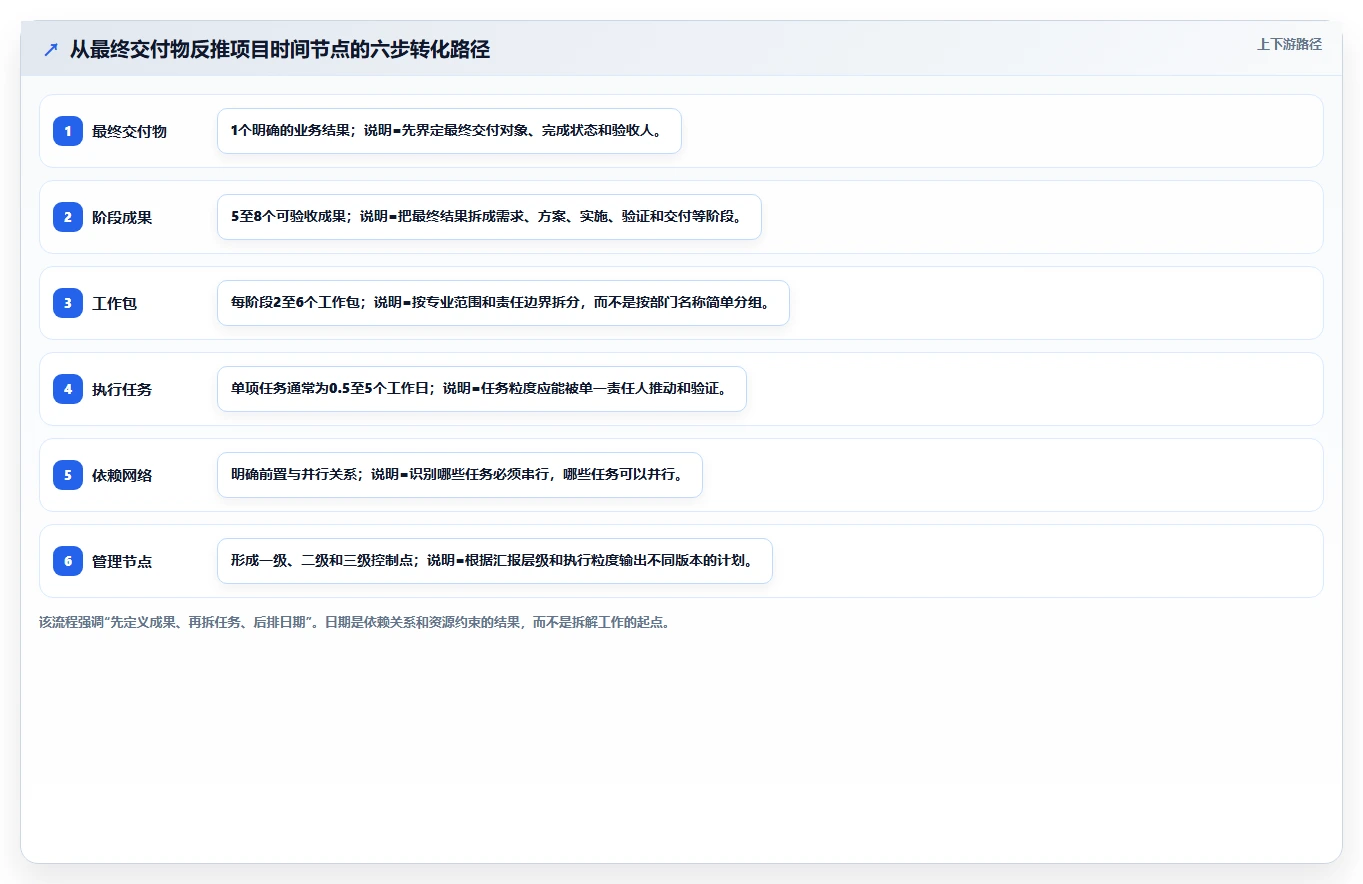1363x884 pixels.
Task: Select the step 4 number badge
Action: 68,389
